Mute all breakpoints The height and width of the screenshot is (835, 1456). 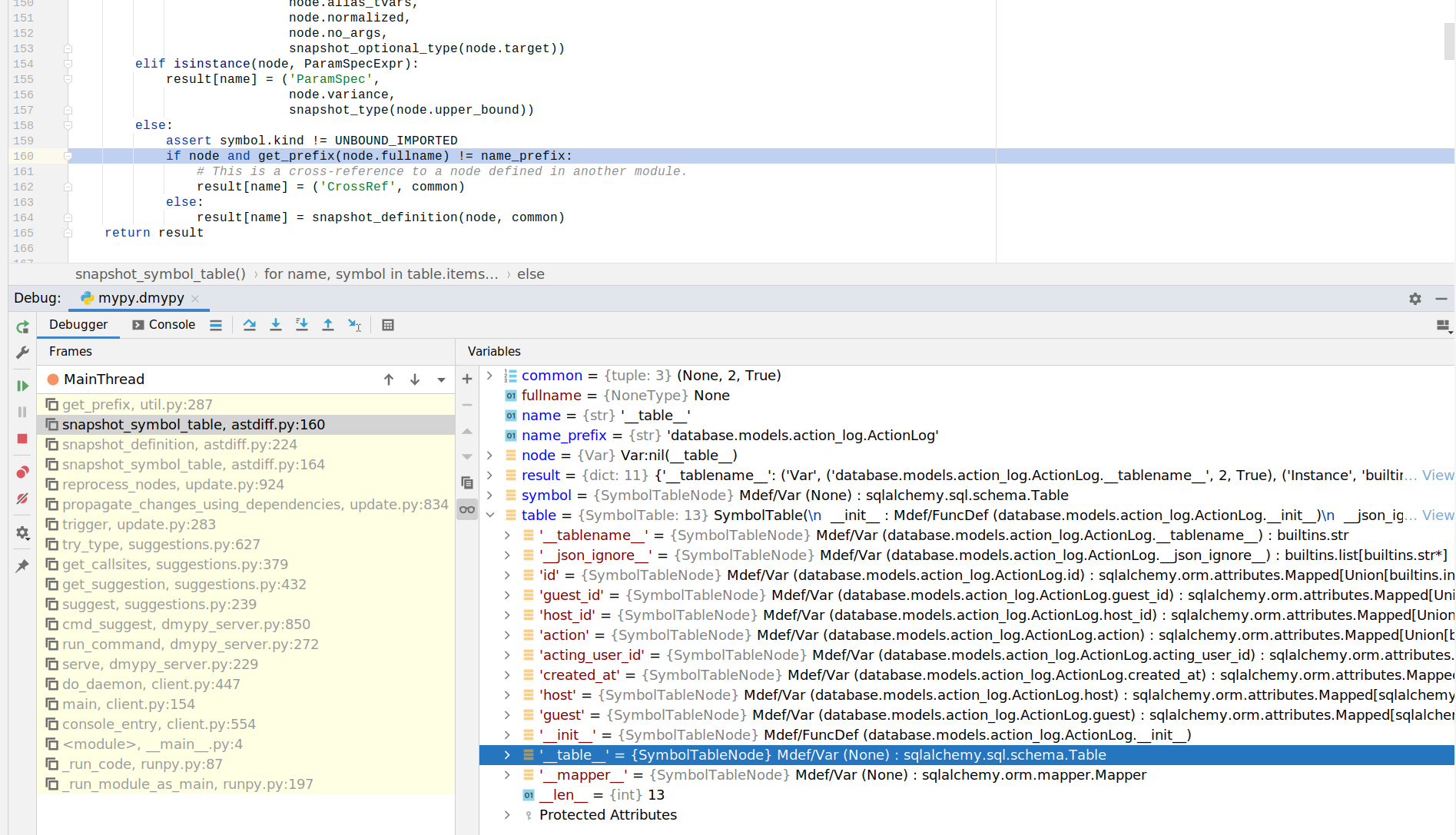pyautogui.click(x=22, y=498)
